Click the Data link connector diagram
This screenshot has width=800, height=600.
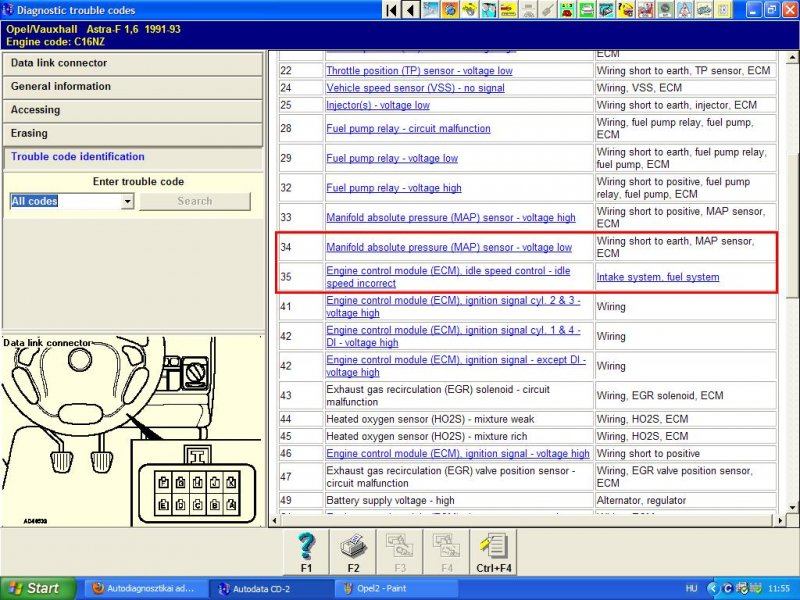click(x=133, y=431)
